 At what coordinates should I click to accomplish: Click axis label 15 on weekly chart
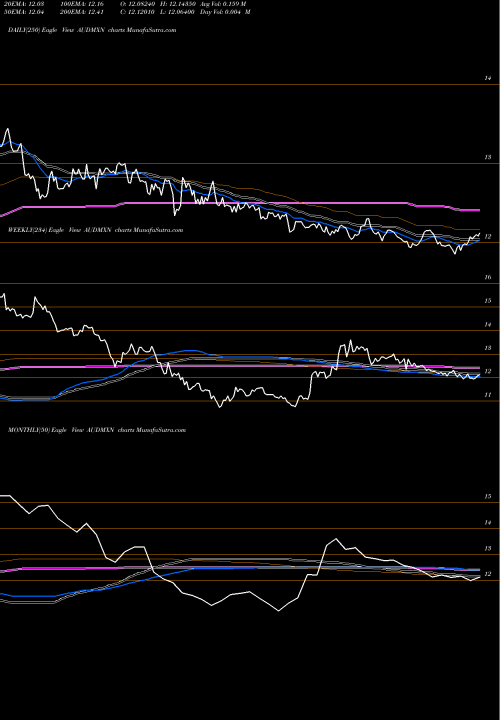(x=488, y=301)
